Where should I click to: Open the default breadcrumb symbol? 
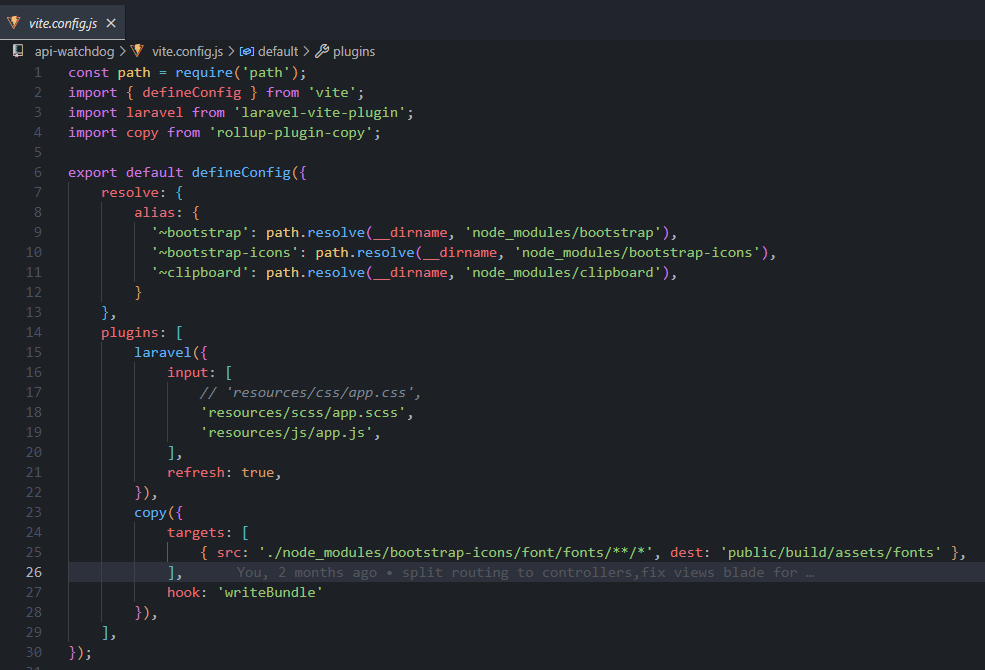tap(278, 51)
